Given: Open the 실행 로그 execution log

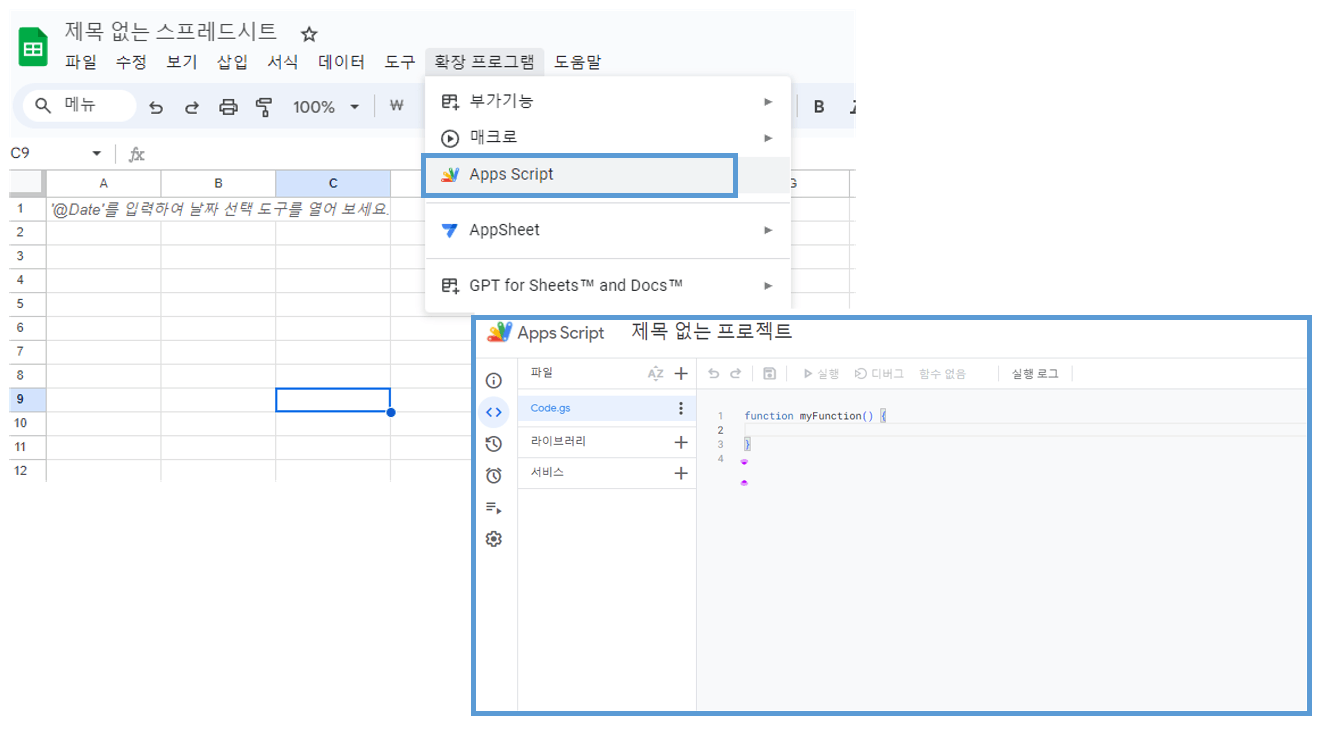Looking at the screenshot, I should (1034, 373).
